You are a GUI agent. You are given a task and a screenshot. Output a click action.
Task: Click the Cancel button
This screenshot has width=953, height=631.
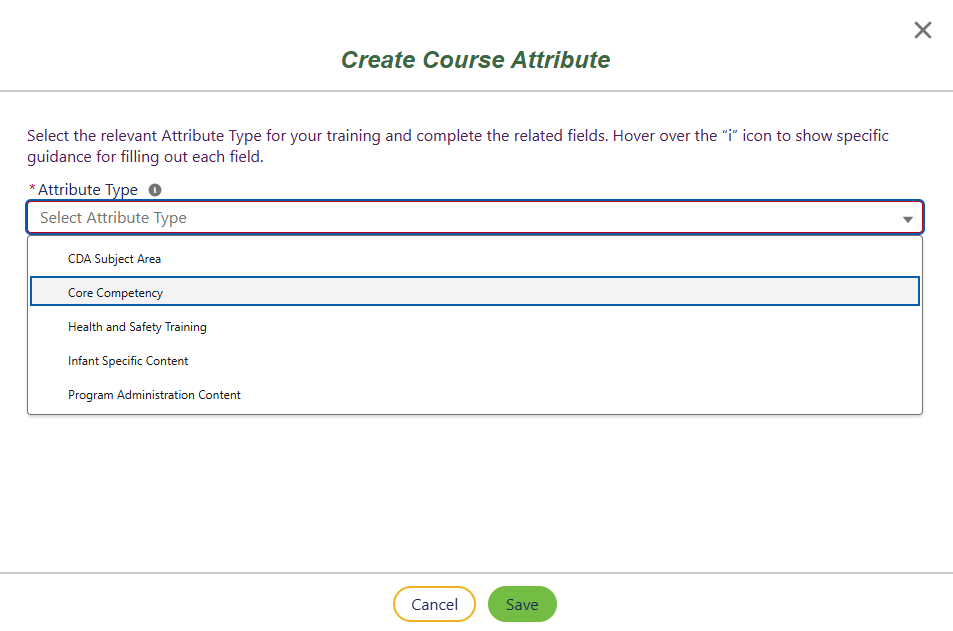434,604
